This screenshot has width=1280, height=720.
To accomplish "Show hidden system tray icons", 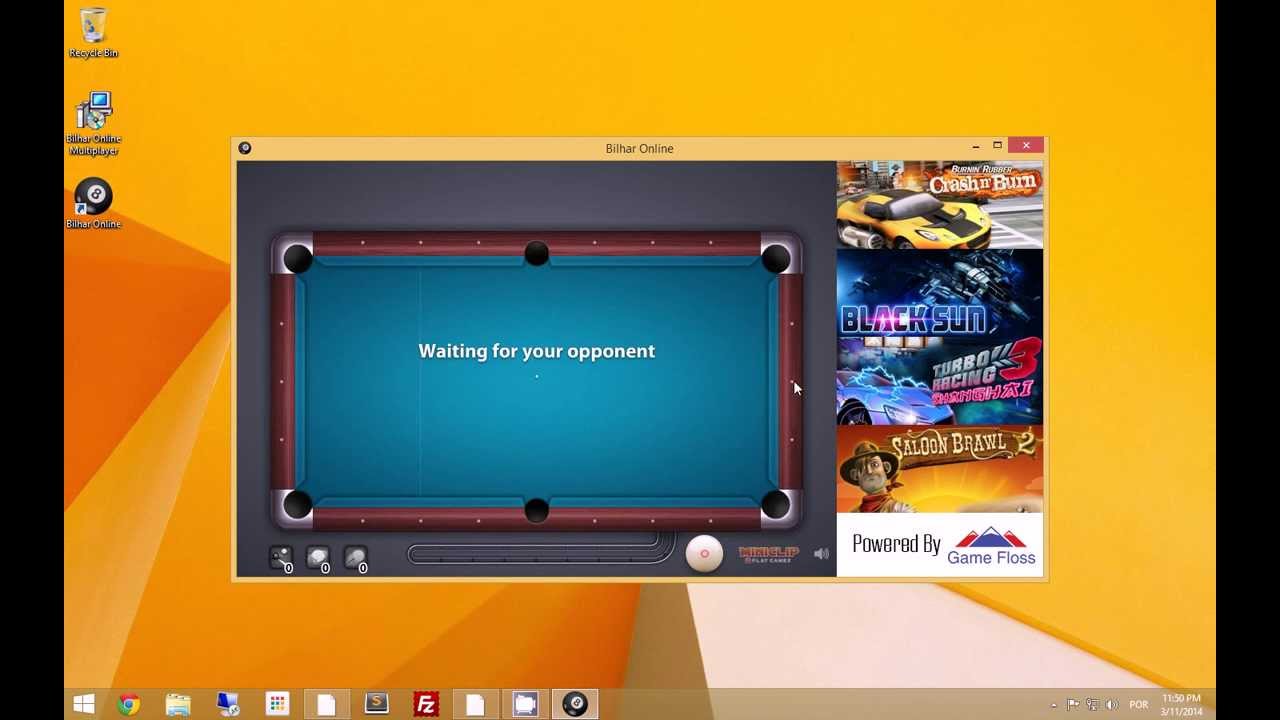I will pyautogui.click(x=1053, y=705).
